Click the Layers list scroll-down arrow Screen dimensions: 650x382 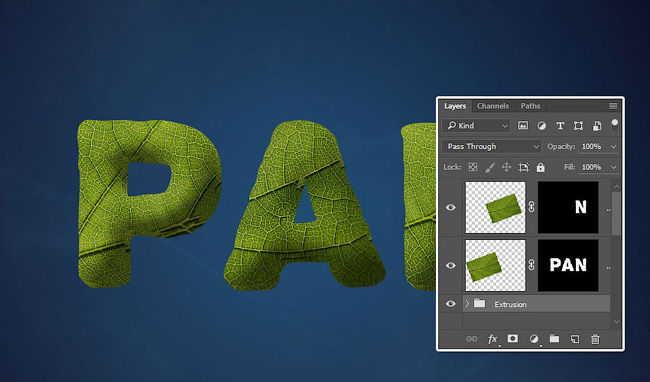[616, 322]
